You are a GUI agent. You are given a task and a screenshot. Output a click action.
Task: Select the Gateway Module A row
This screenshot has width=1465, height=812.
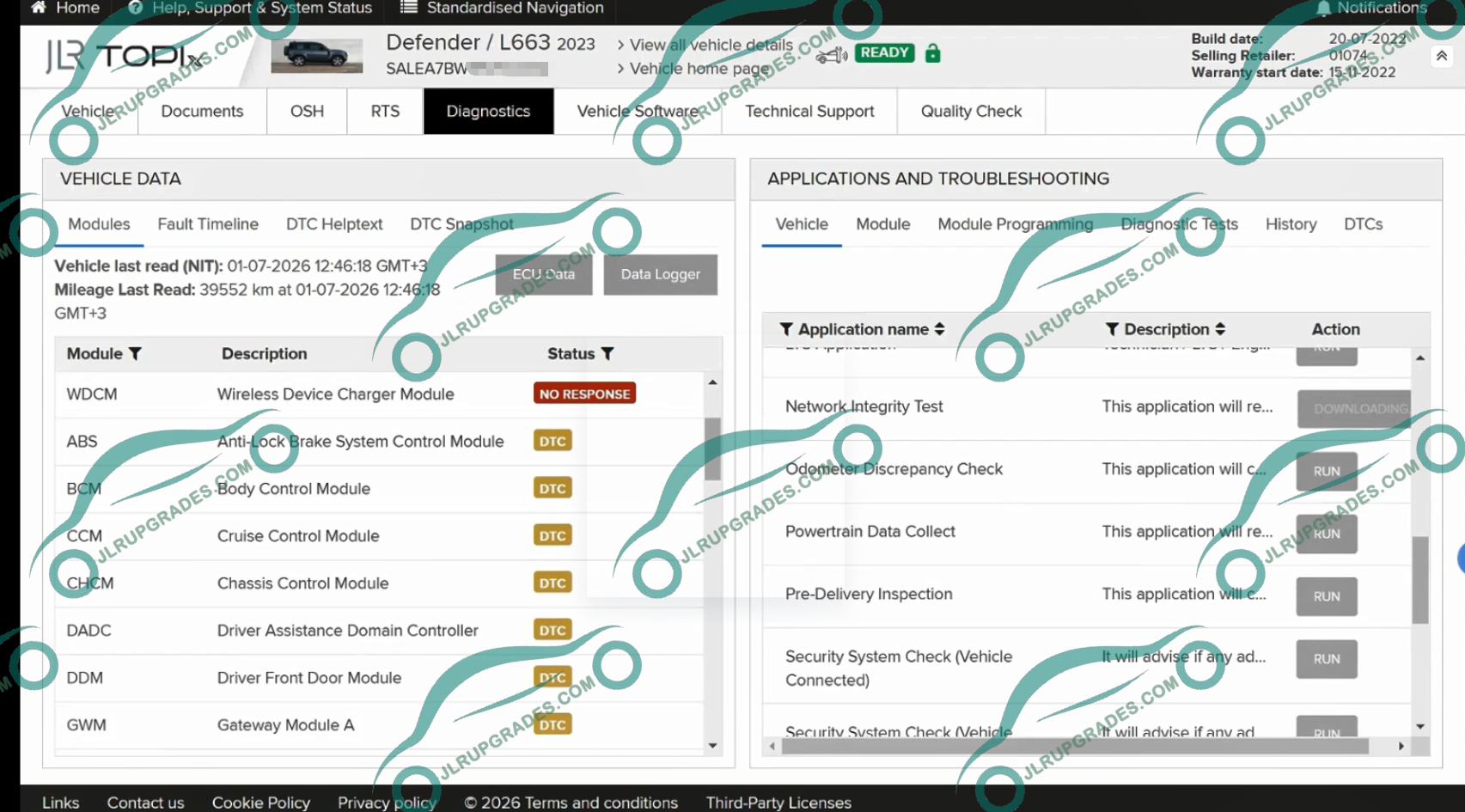coord(379,724)
